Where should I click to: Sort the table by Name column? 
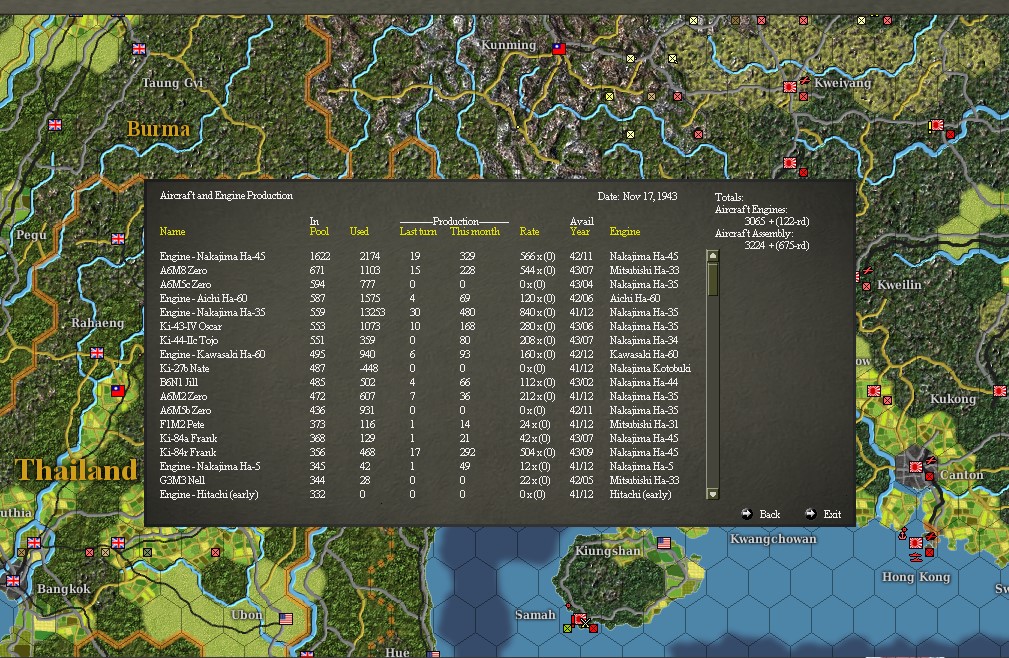172,232
